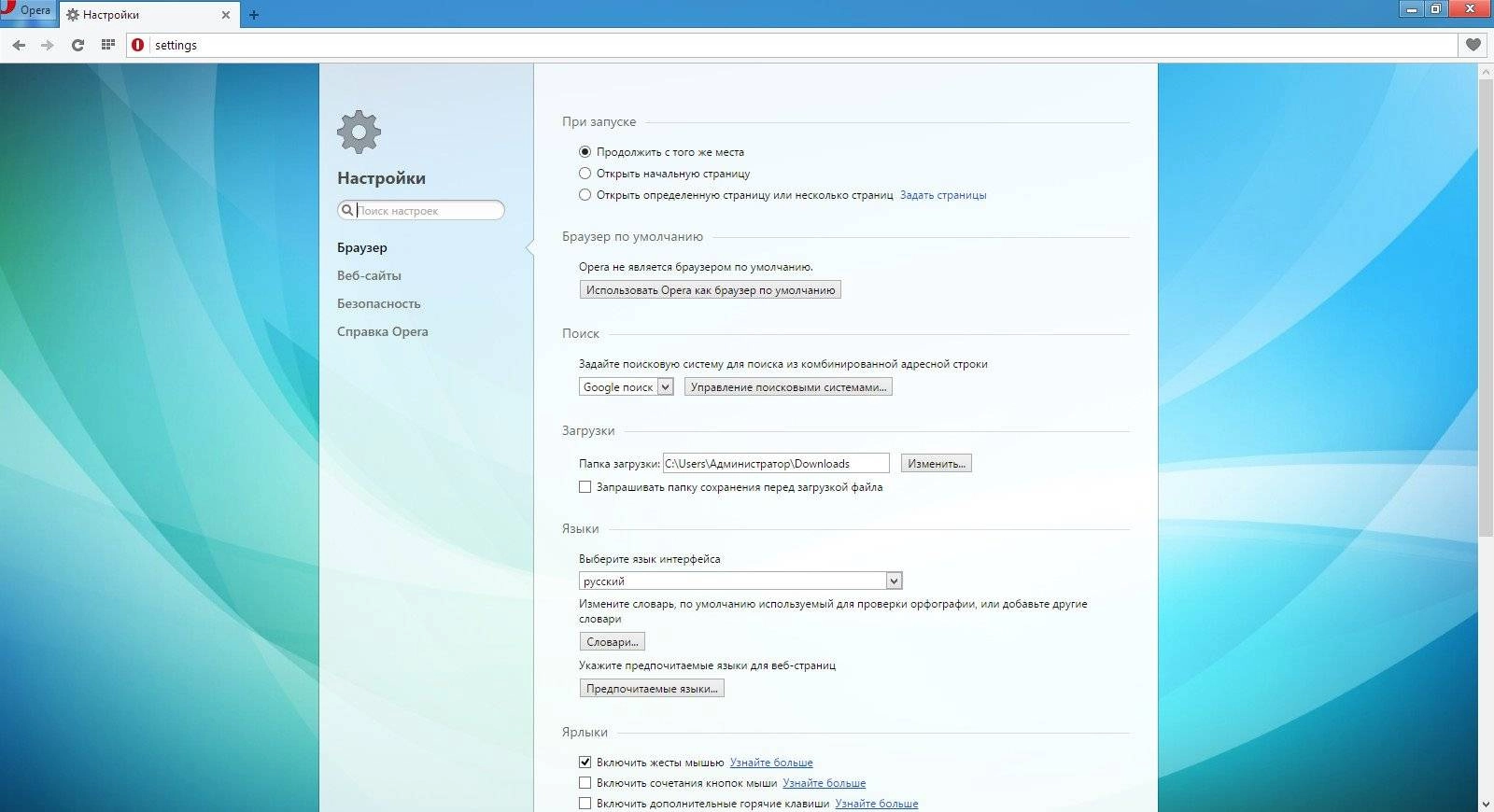
Task: Click the scrollbar up arrow
Action: coord(1486,72)
